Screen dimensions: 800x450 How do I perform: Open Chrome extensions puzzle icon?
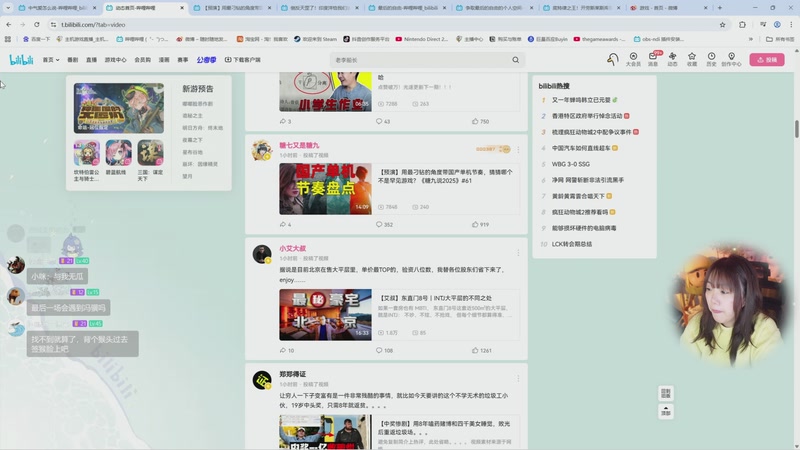point(742,24)
